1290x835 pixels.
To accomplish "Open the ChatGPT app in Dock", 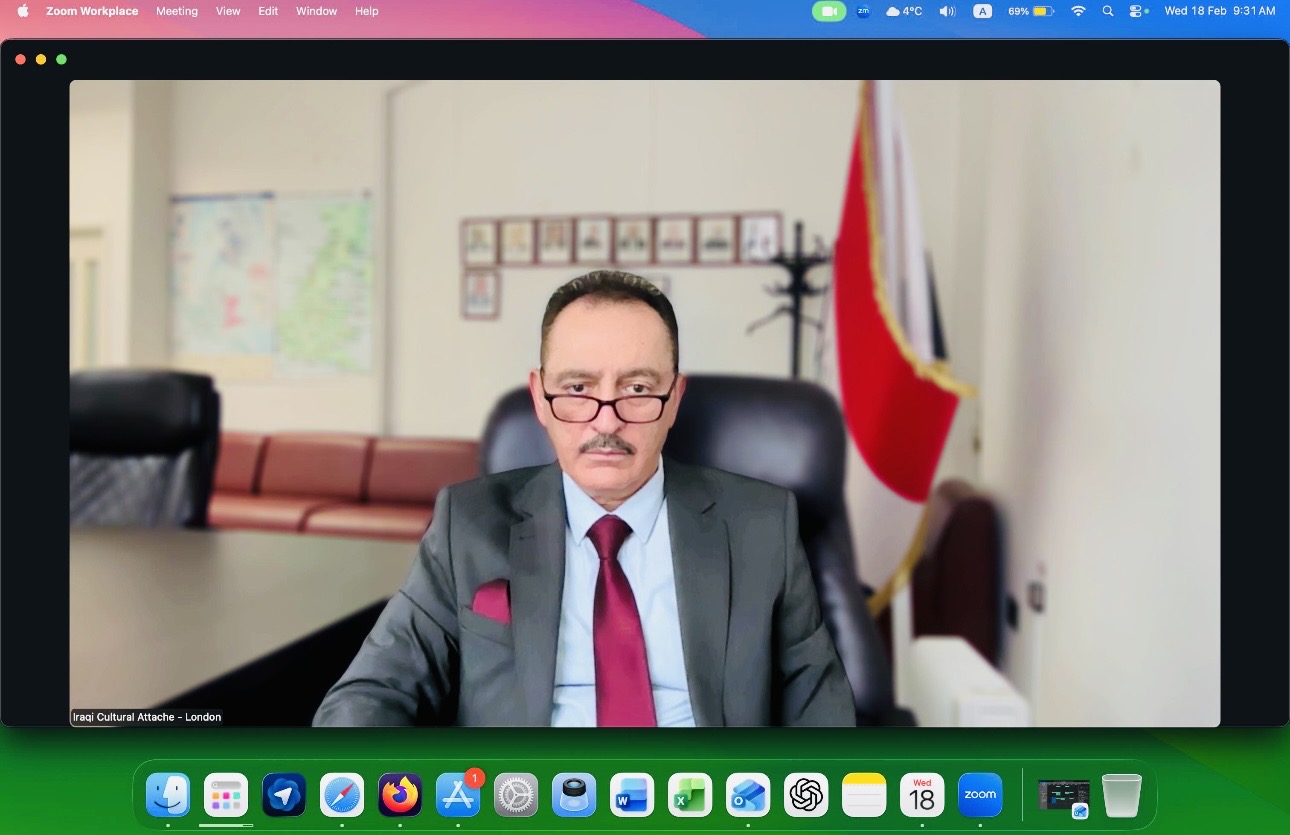I will coord(806,796).
